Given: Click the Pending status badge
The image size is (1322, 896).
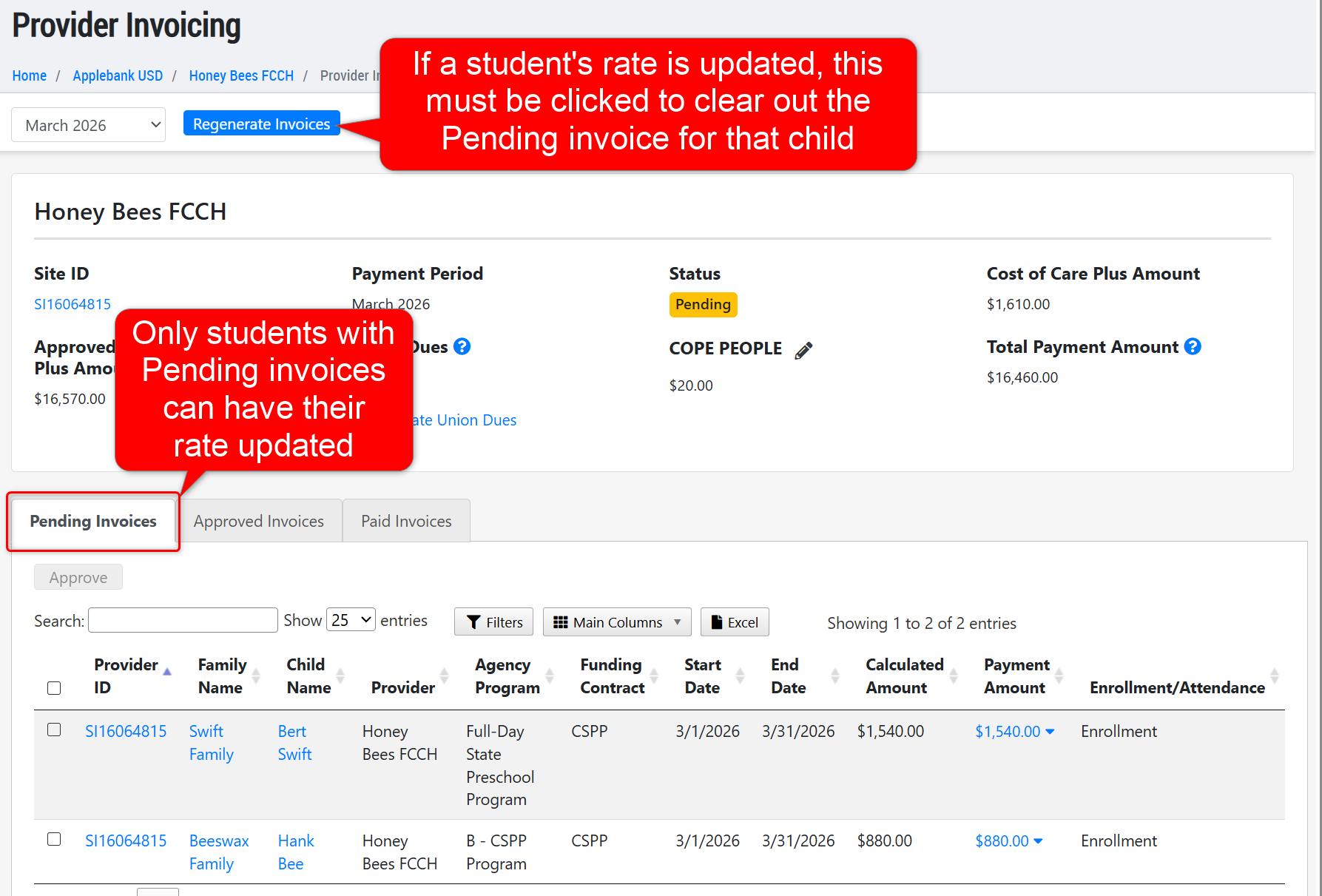Looking at the screenshot, I should [703, 304].
